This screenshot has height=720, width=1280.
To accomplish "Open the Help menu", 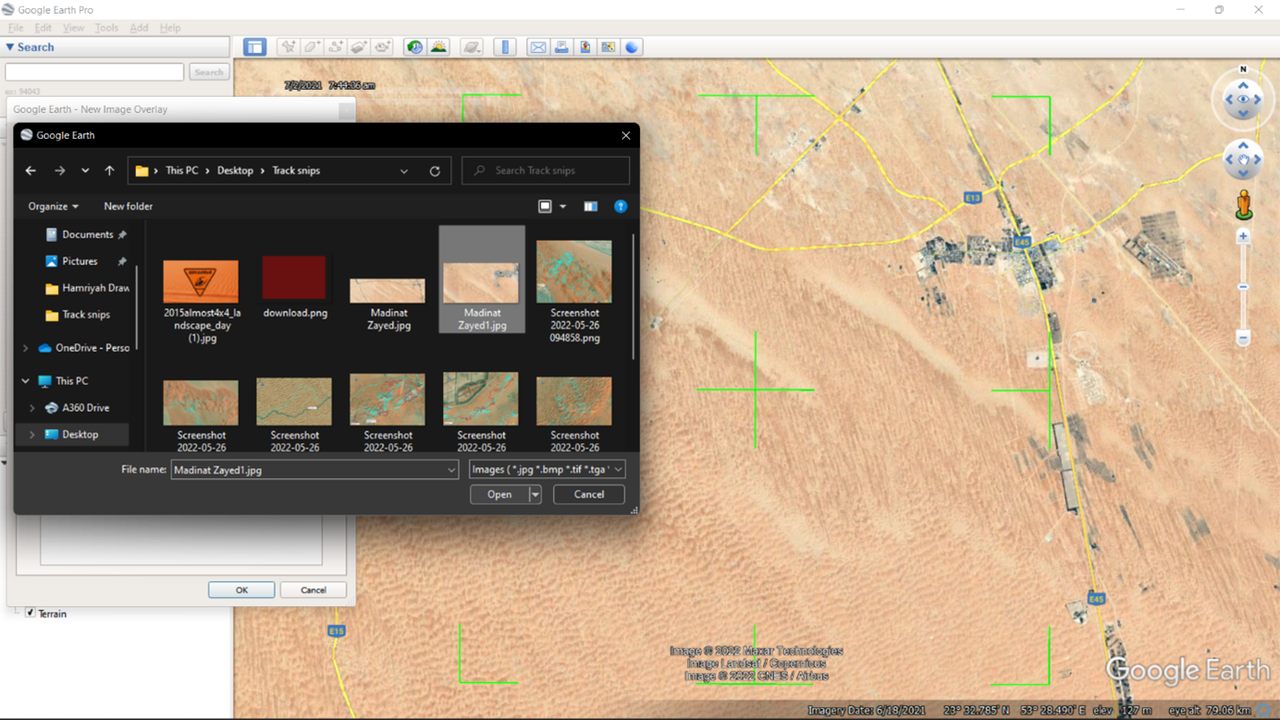I will coord(170,28).
